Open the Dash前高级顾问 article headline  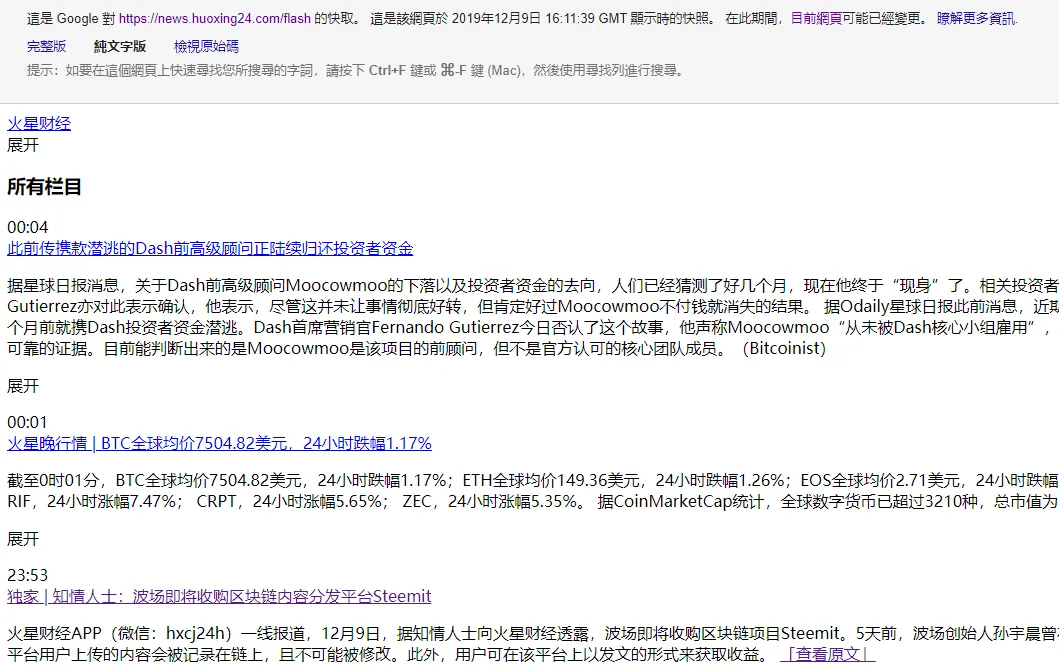[x=210, y=248]
